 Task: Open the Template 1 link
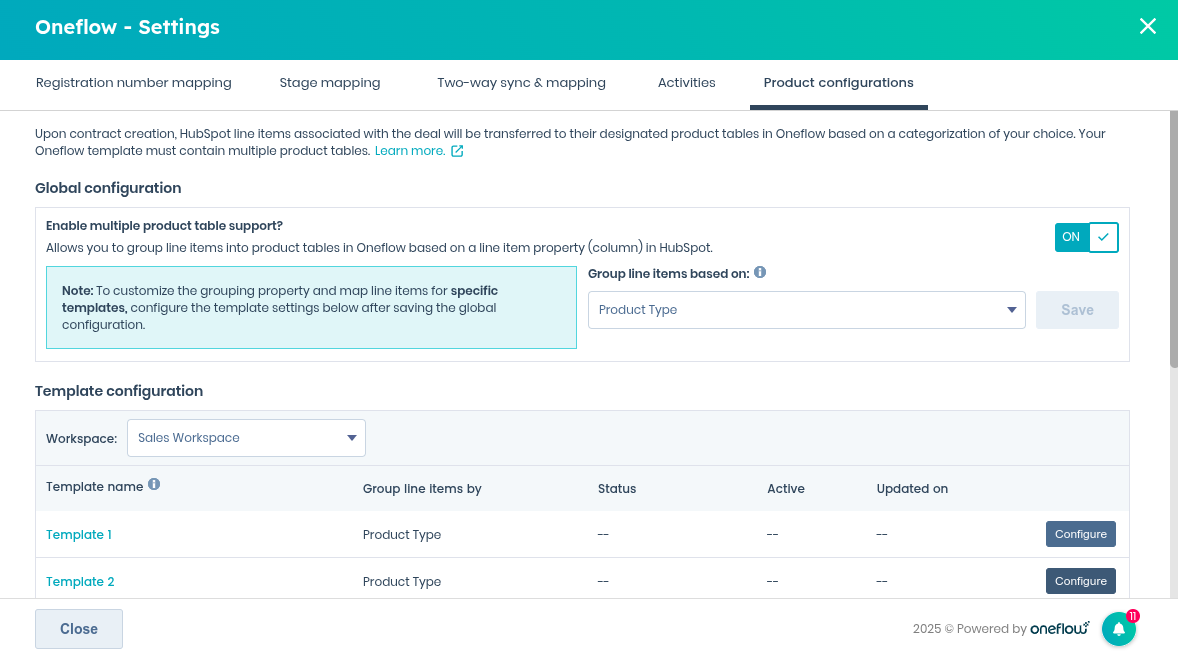pos(79,534)
